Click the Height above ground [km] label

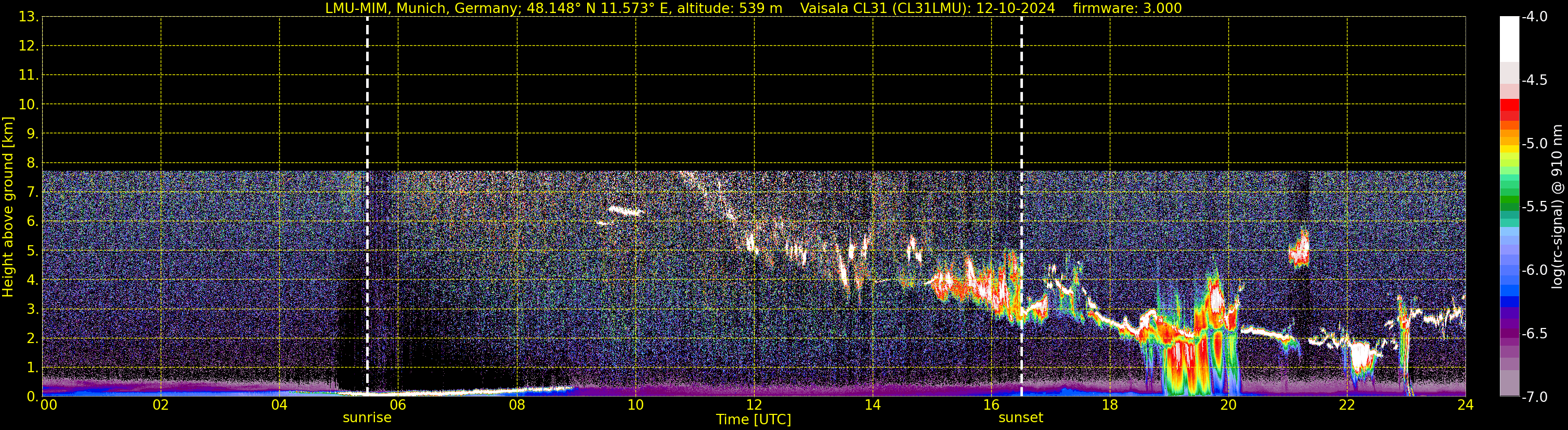[x=8, y=207]
